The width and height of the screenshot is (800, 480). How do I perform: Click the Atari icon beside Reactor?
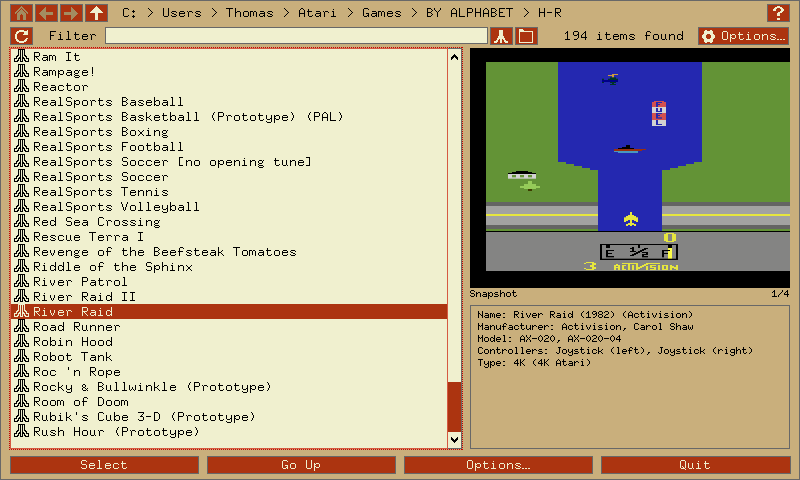tap(21, 86)
